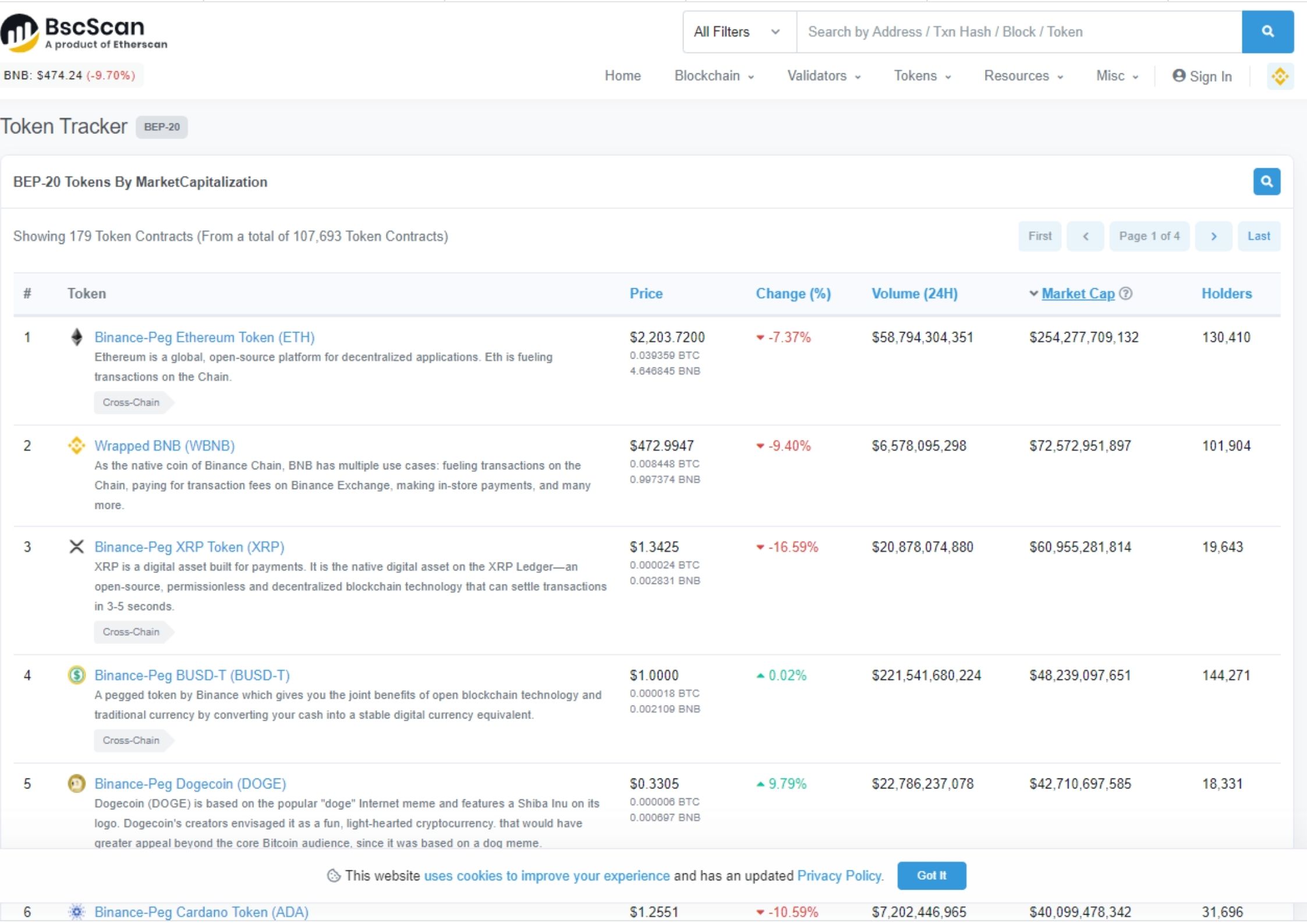Image resolution: width=1307 pixels, height=924 pixels.
Task: Select WBNB price $472.9947
Action: 661,445
